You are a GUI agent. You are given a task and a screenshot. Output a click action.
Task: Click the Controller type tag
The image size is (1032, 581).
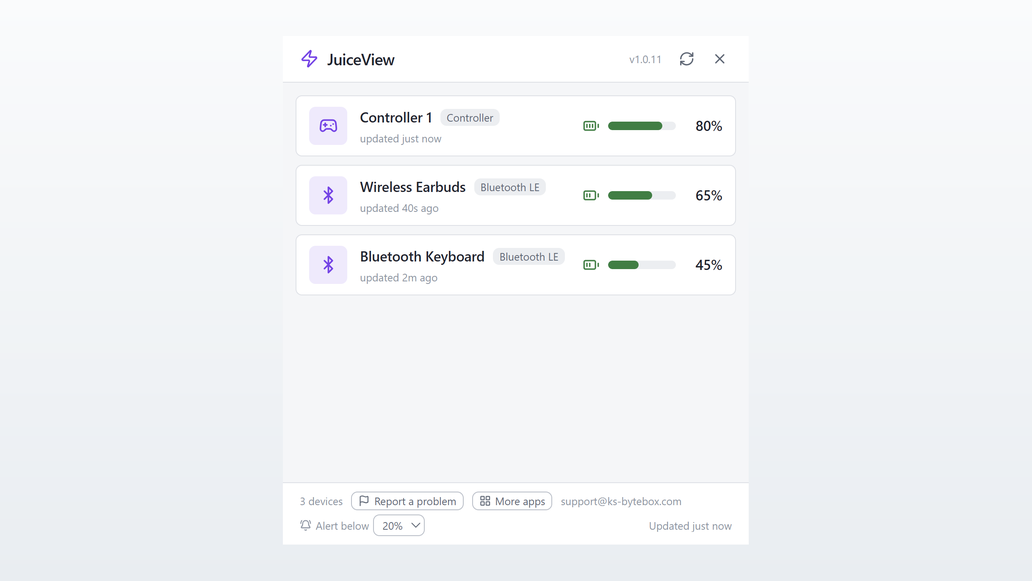coord(470,118)
